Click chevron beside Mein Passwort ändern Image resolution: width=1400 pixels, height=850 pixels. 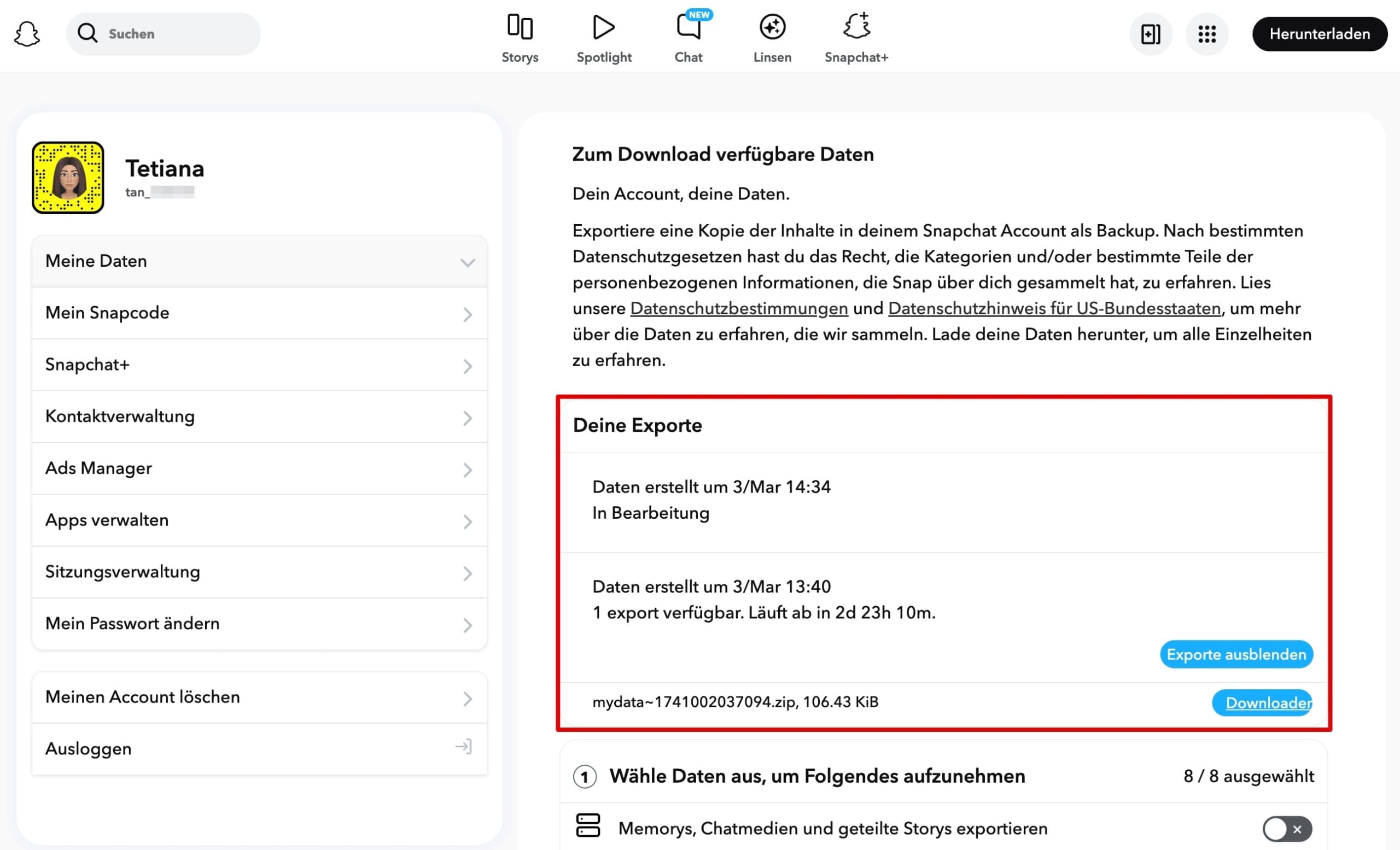point(468,625)
